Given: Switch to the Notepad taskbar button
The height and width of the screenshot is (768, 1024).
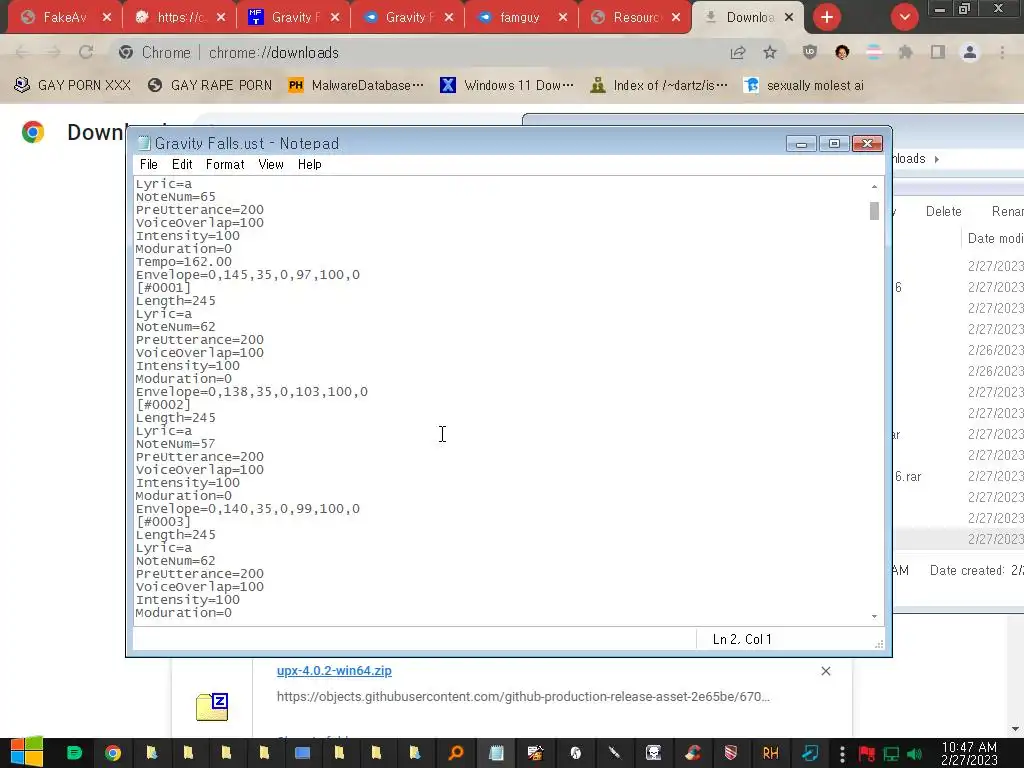Looking at the screenshot, I should [496, 753].
